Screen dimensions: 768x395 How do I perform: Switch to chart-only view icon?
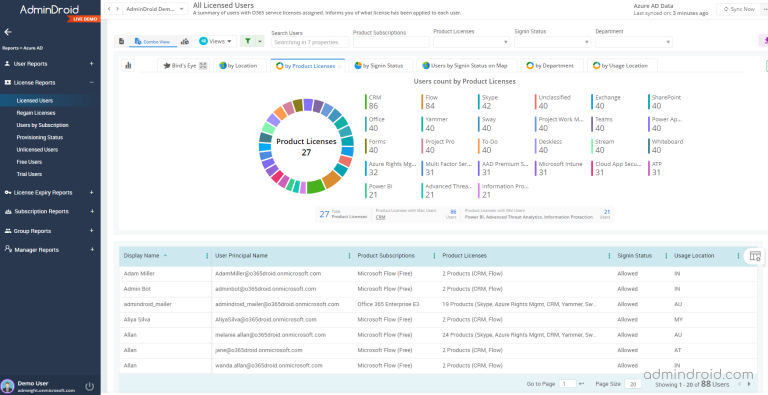(x=185, y=42)
